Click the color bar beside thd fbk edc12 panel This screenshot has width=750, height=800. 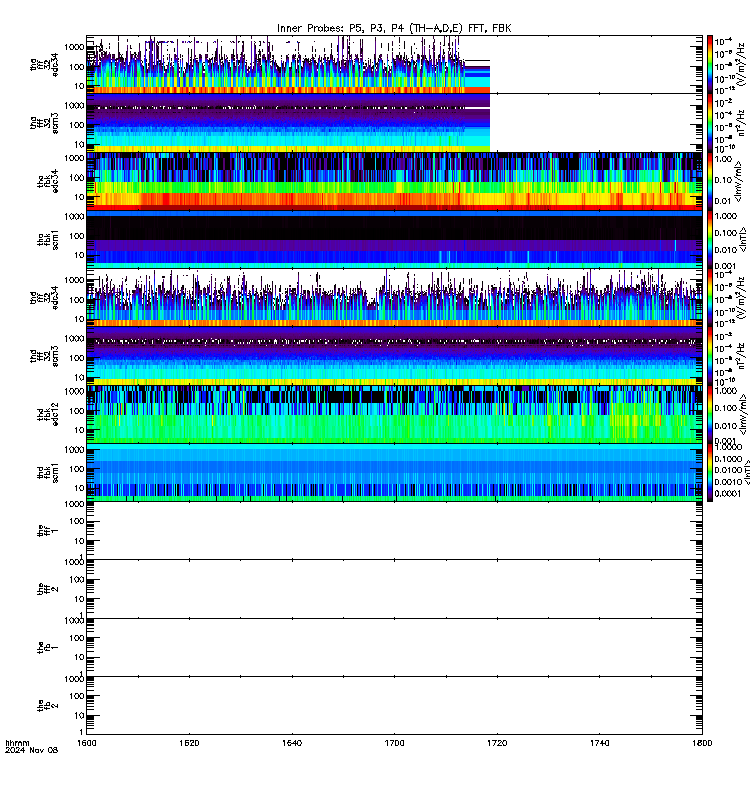[710, 414]
